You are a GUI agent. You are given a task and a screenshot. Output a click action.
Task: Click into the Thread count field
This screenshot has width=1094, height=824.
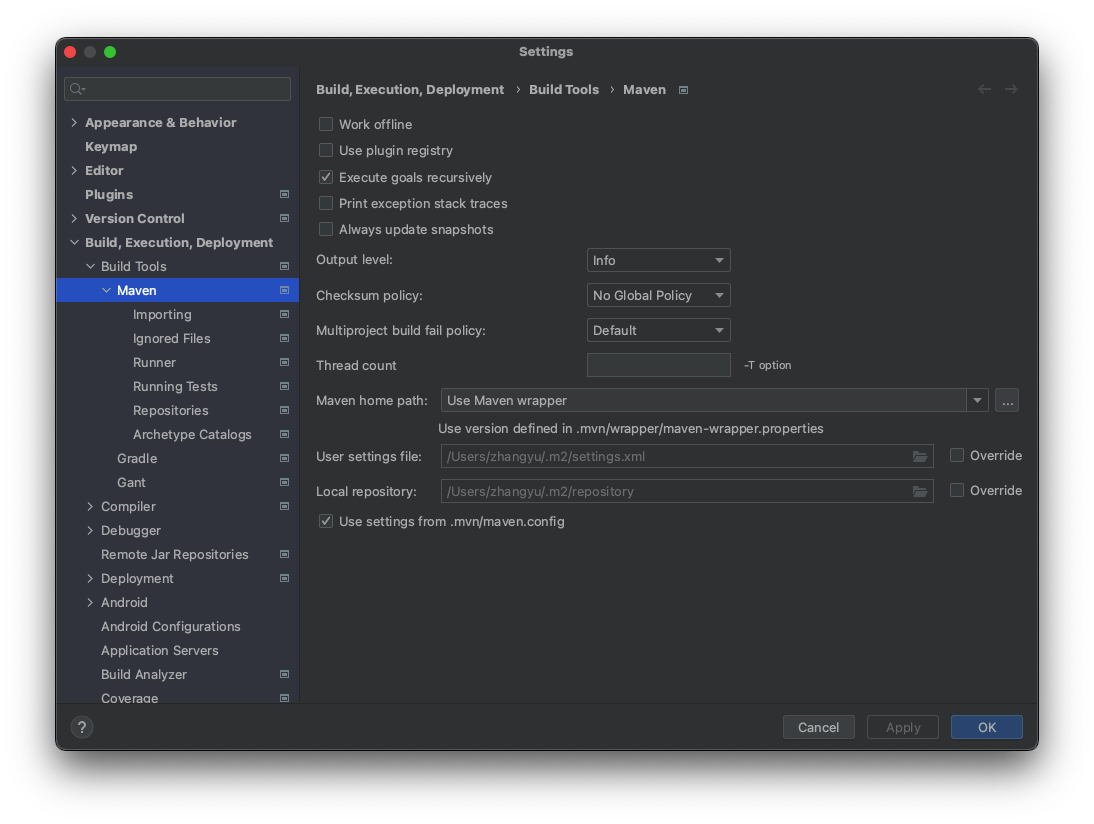coord(659,365)
